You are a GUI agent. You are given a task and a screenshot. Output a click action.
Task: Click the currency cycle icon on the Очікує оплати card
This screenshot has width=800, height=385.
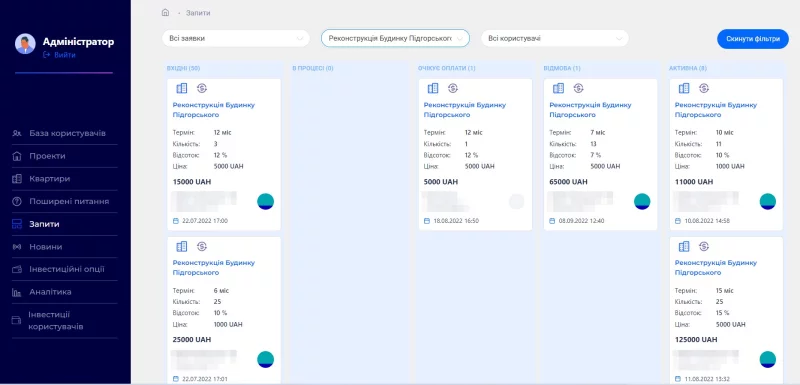pos(453,88)
